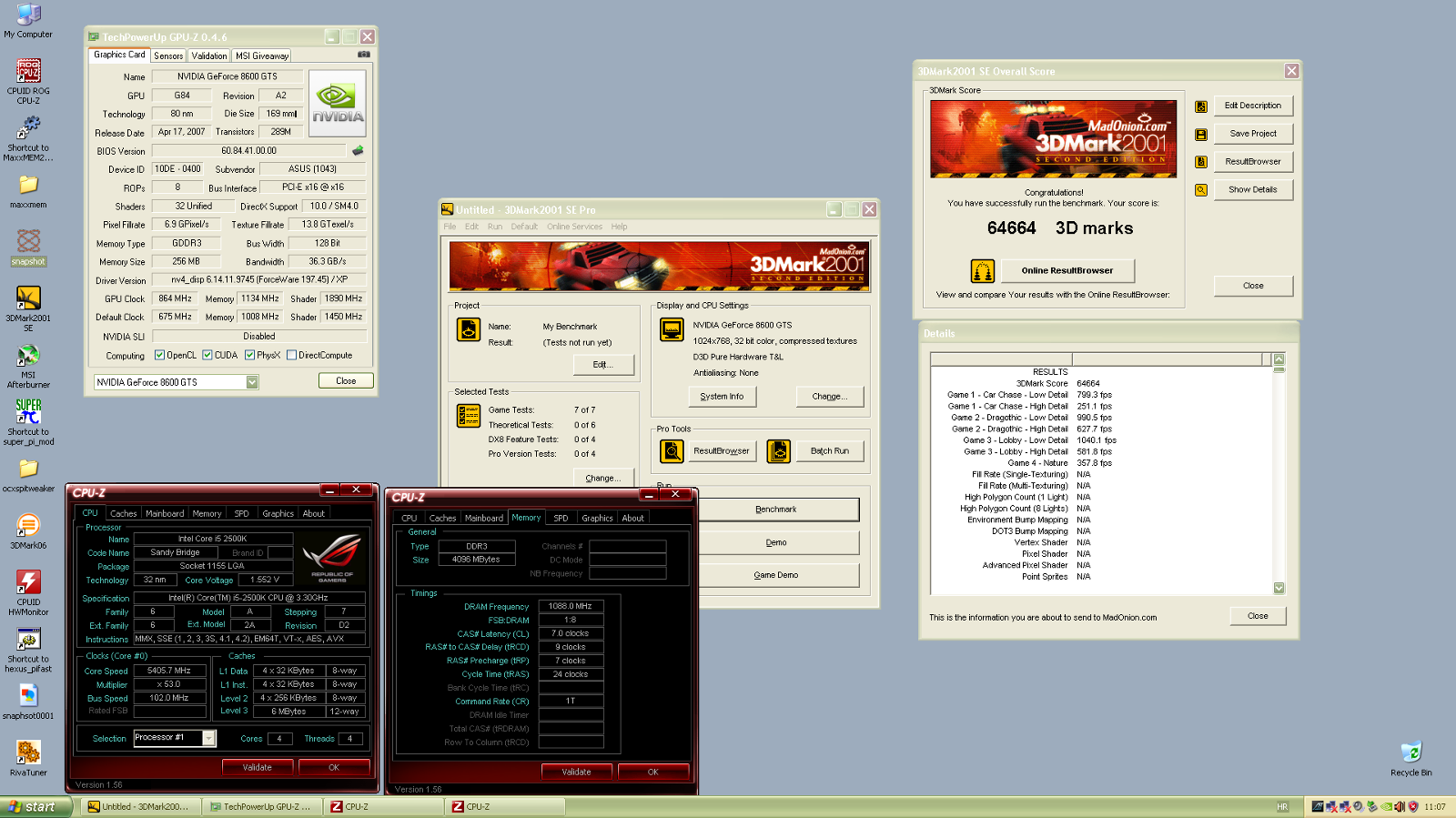Open Graphics tab in the right CPU-Z window
Image resolution: width=1456 pixels, height=818 pixels.
[597, 518]
